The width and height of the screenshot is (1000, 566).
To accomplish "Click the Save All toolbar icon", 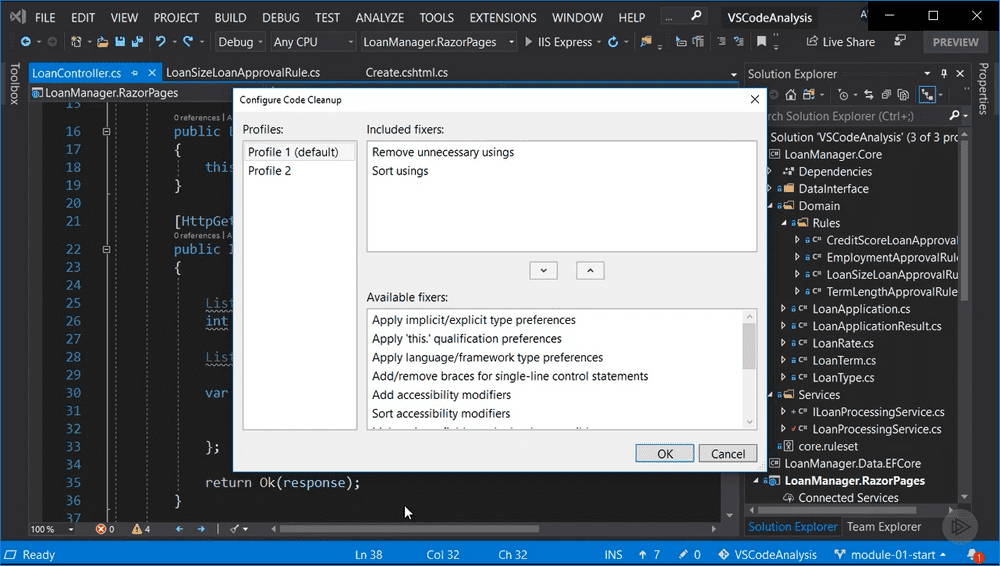I will (x=137, y=42).
